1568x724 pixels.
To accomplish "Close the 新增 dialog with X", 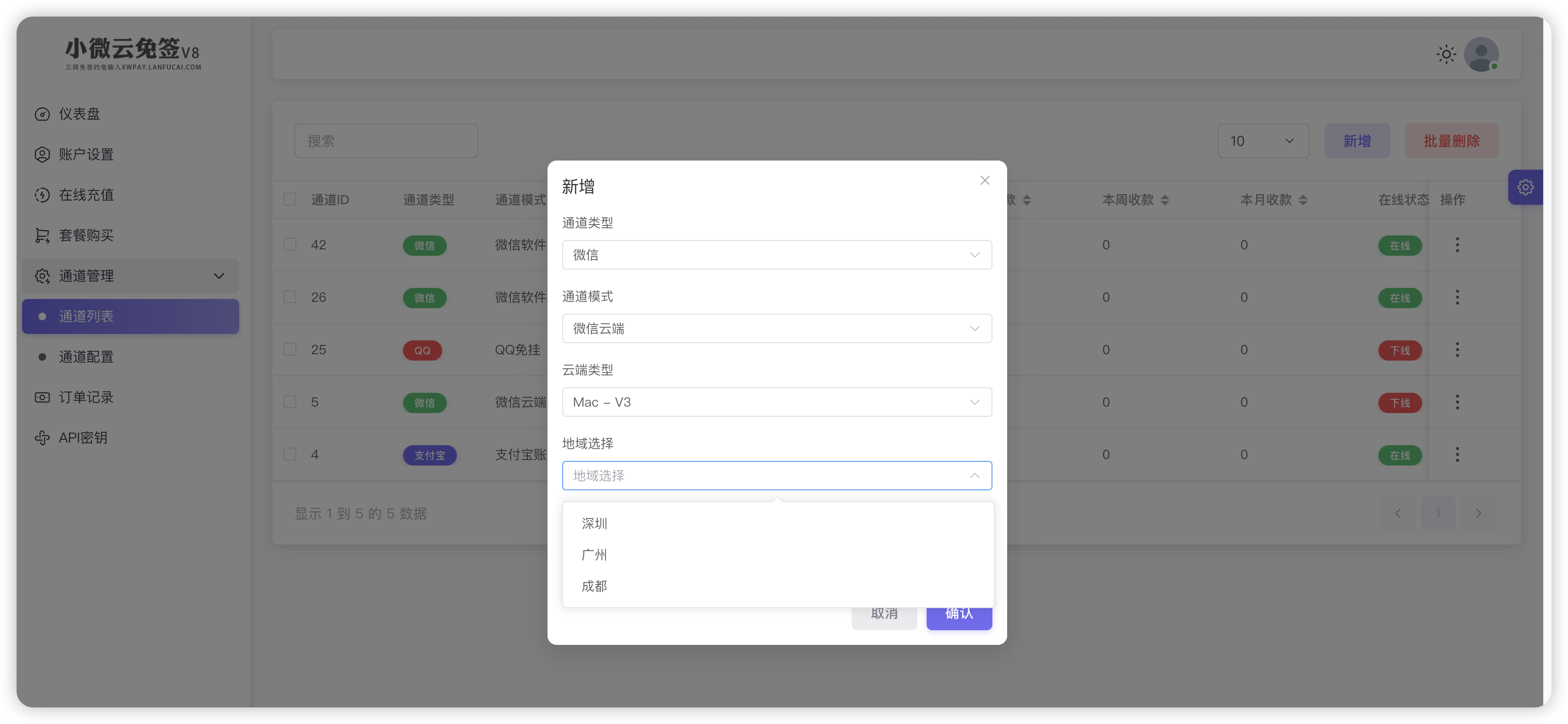I will (x=984, y=180).
